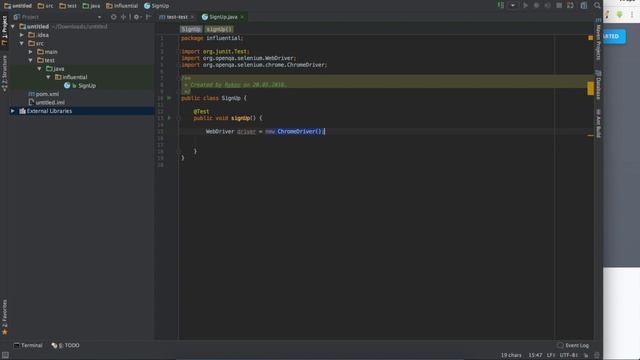Open the Terminal tool window
The width and height of the screenshot is (640, 360).
coord(28,345)
